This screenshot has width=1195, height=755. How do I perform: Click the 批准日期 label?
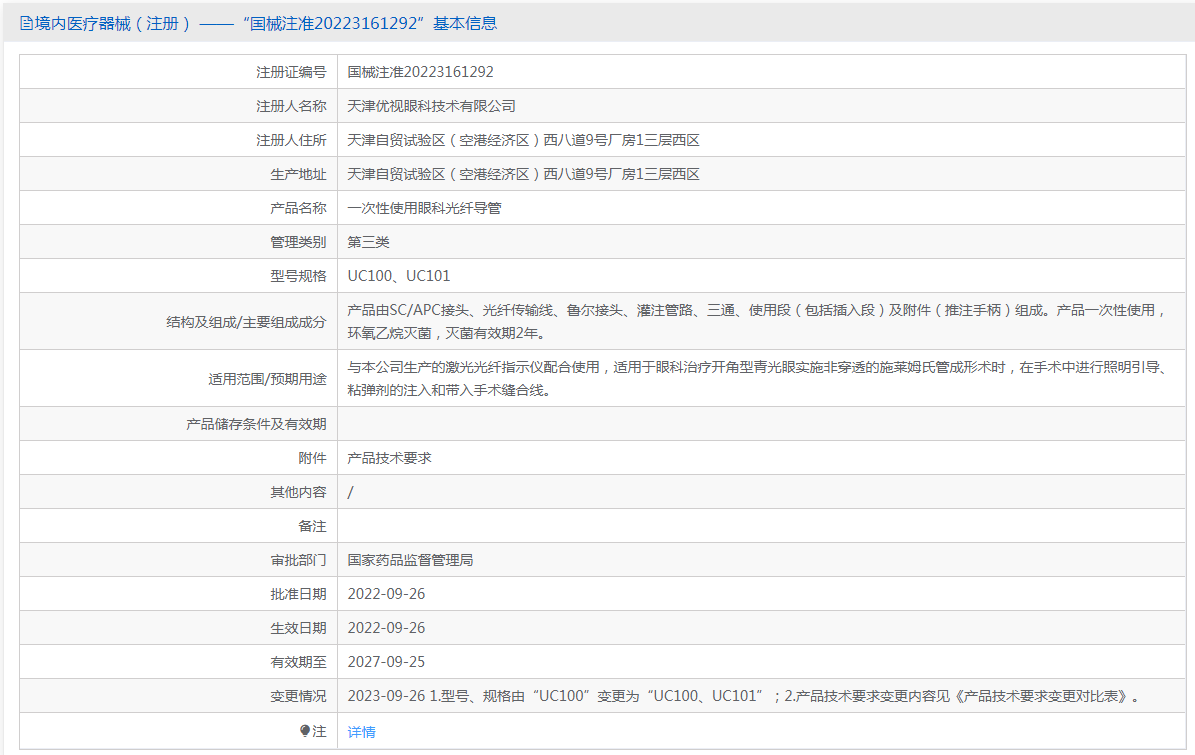[x=298, y=594]
